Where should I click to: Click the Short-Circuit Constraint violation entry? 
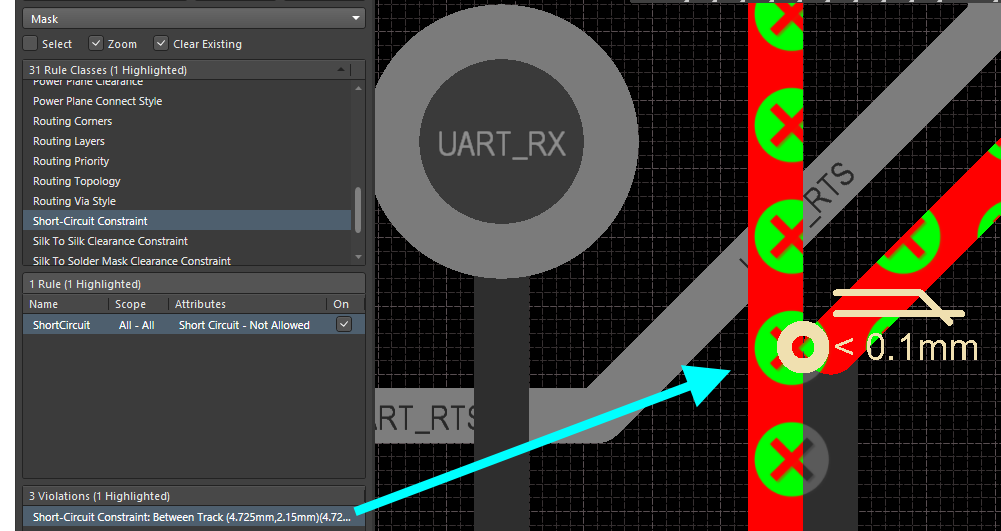[192, 517]
